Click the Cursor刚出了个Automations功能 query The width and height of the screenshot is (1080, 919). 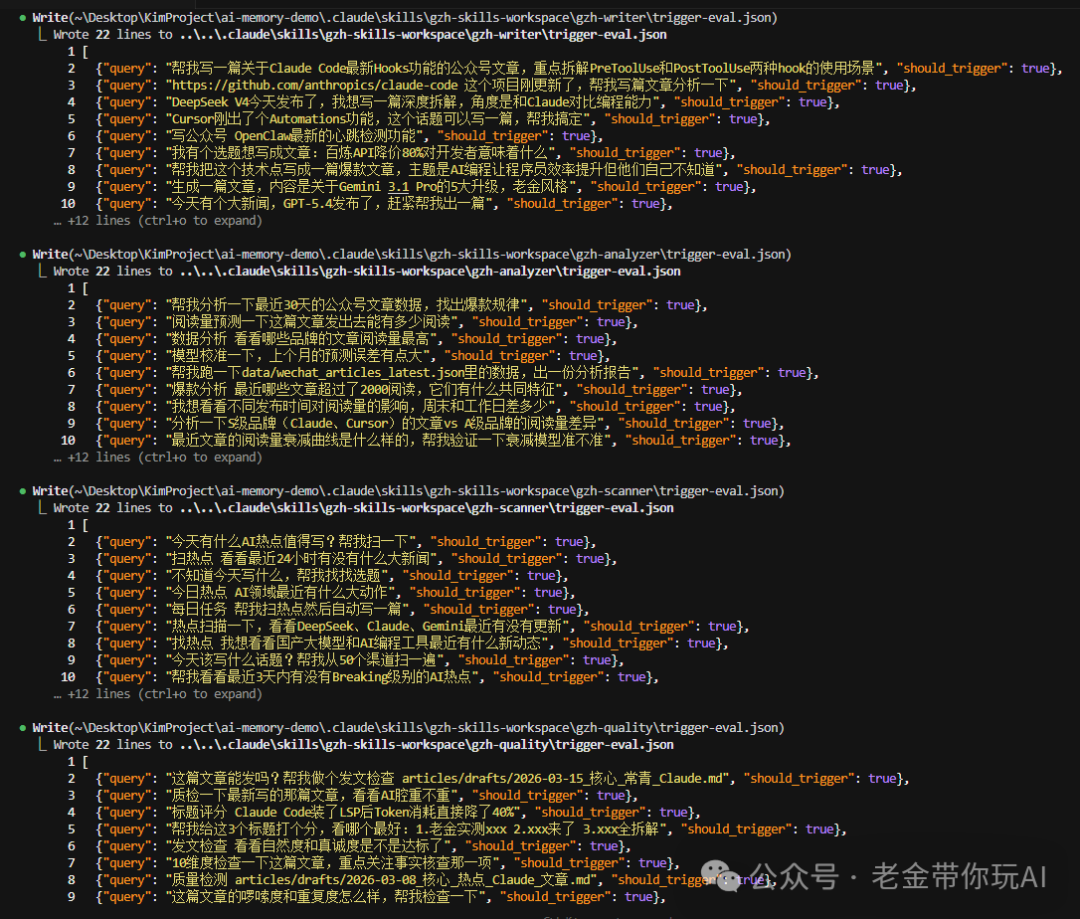(433, 119)
